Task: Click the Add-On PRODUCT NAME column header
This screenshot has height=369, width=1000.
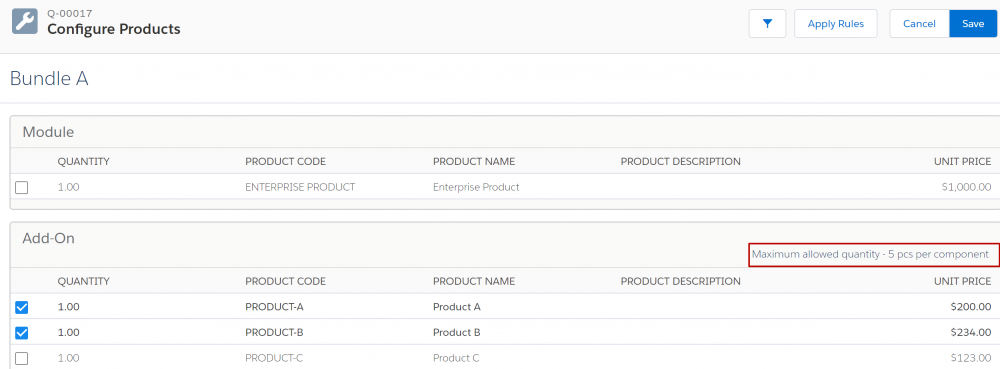Action: tap(474, 281)
